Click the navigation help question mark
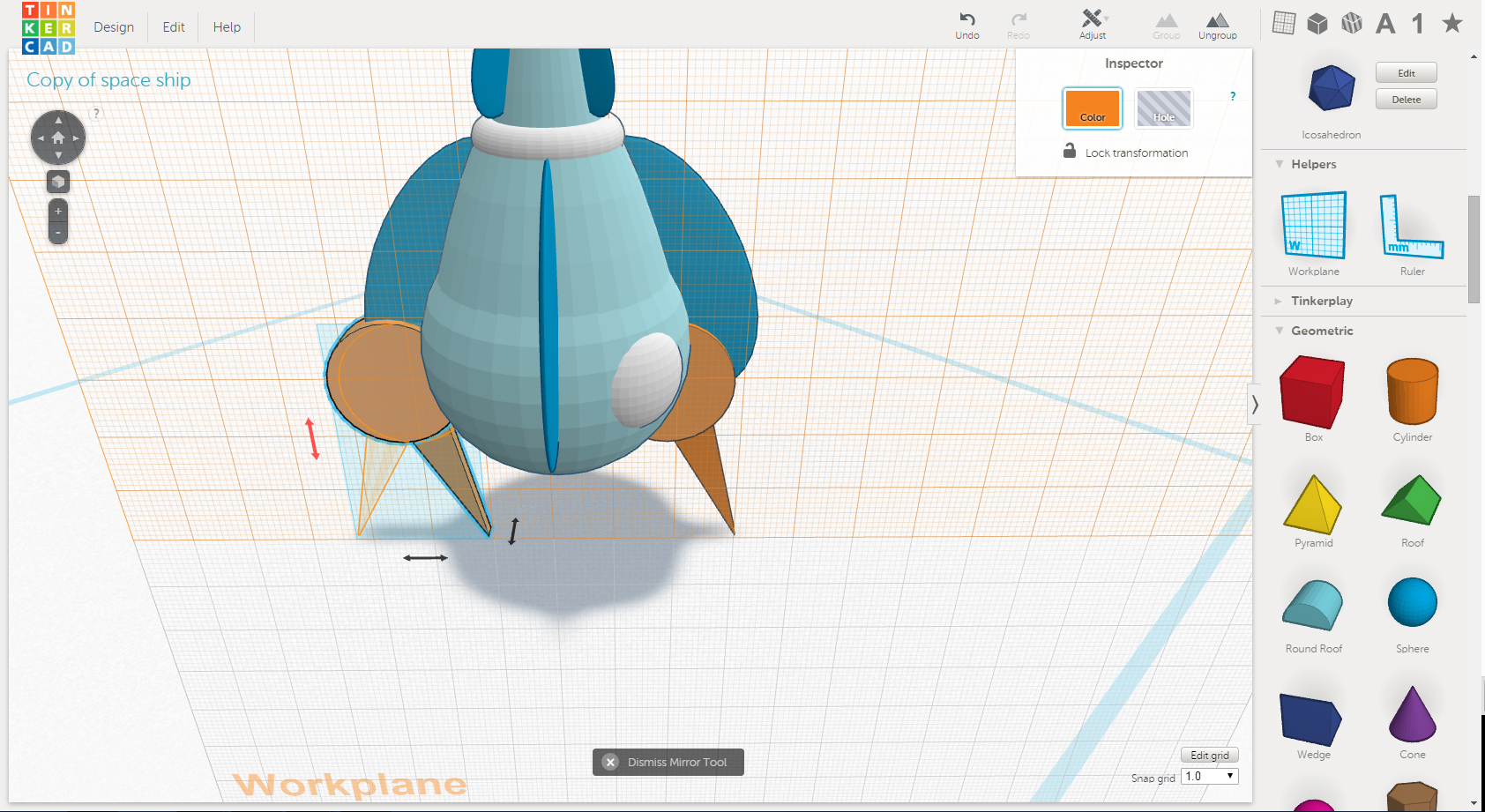This screenshot has width=1485, height=812. click(x=96, y=113)
